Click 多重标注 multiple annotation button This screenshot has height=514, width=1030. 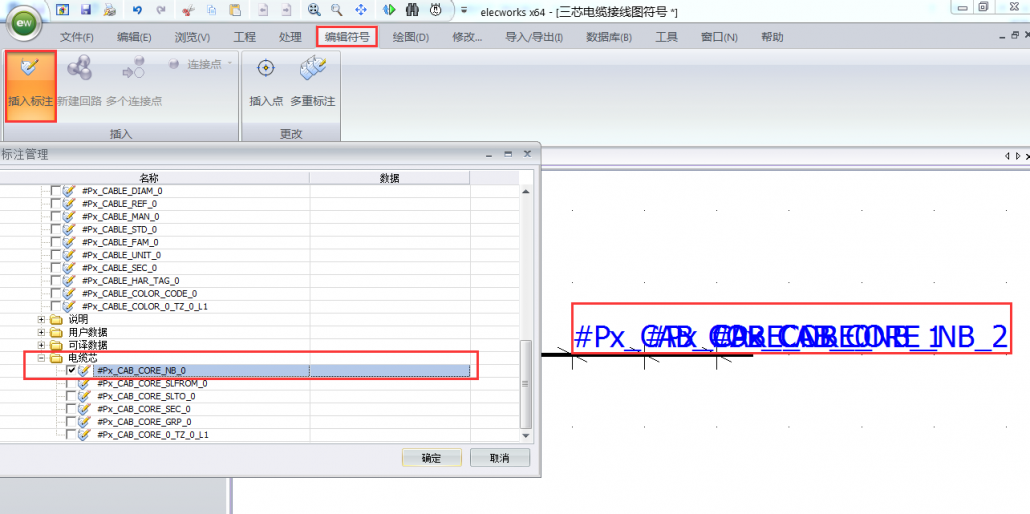coord(313,83)
